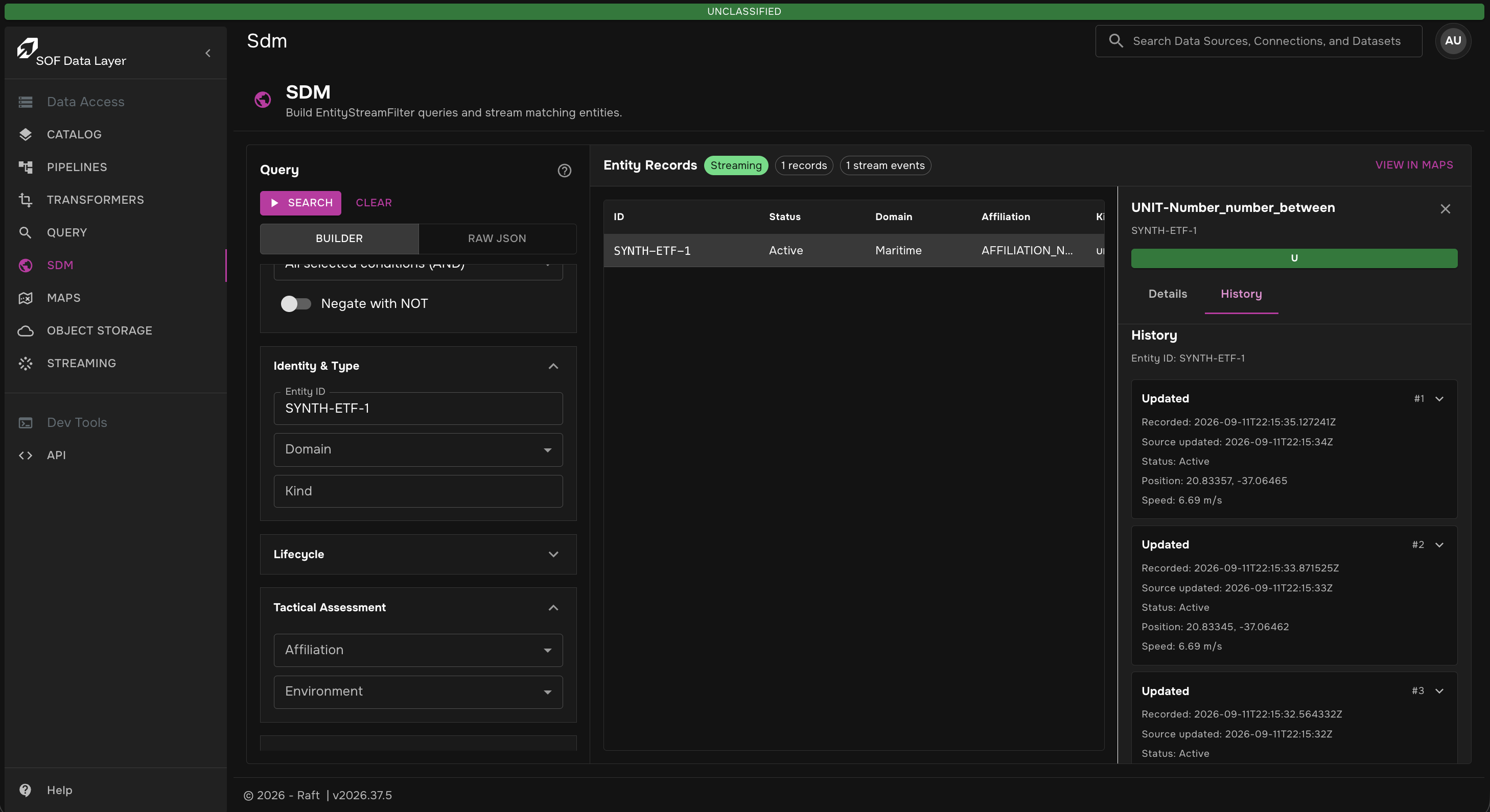Switch to the RAW JSON tab
The image size is (1490, 812).
(497, 238)
